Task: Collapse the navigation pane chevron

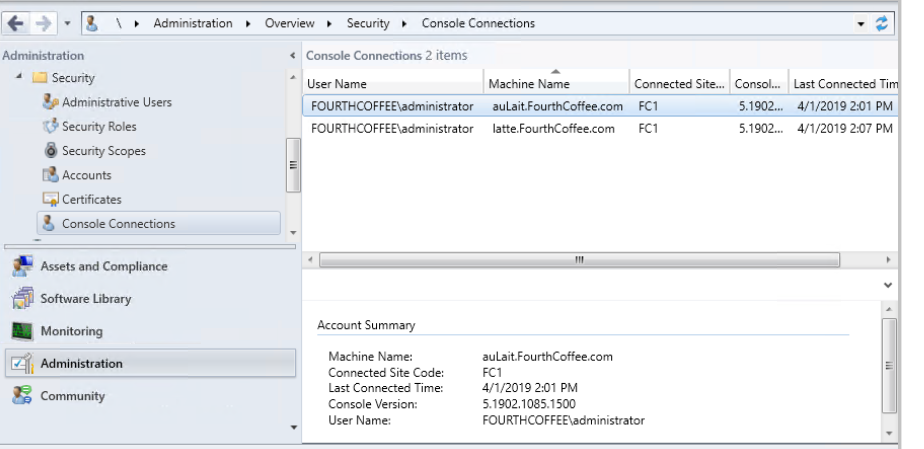Action: [293, 56]
